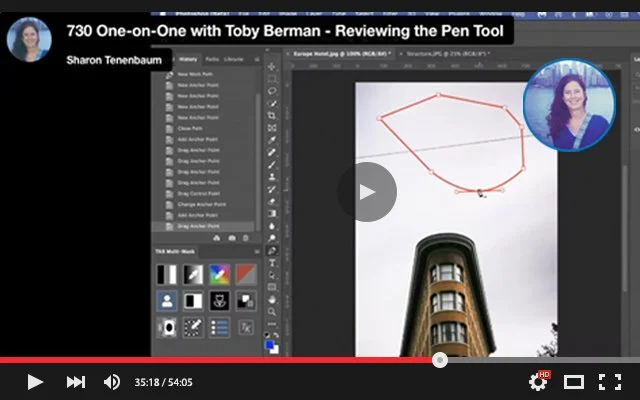Click the document window vertical scrollbar
640x400 pixels.
(624, 229)
